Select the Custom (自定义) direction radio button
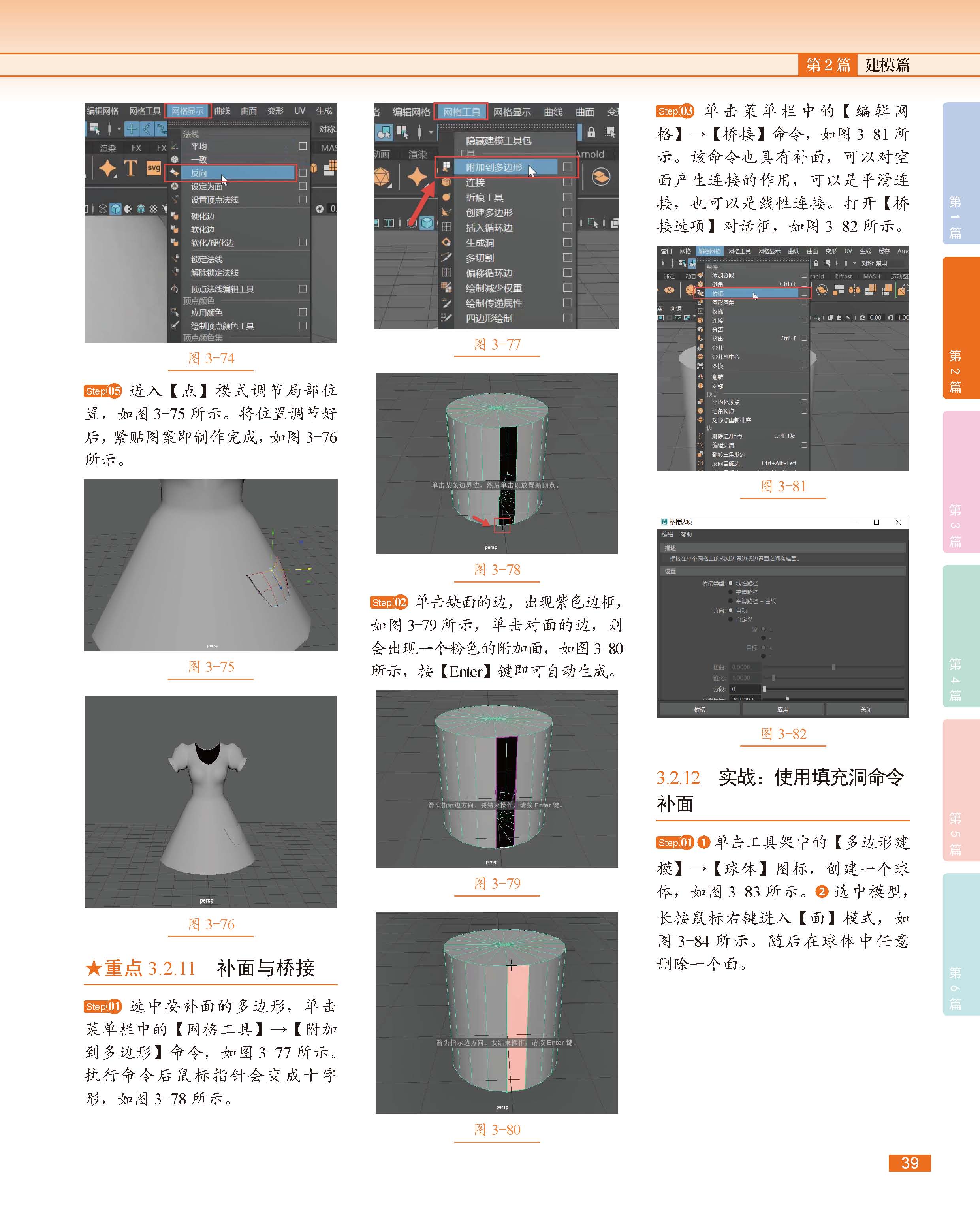Viewport: 980px width, 1213px height. pyautogui.click(x=730, y=619)
